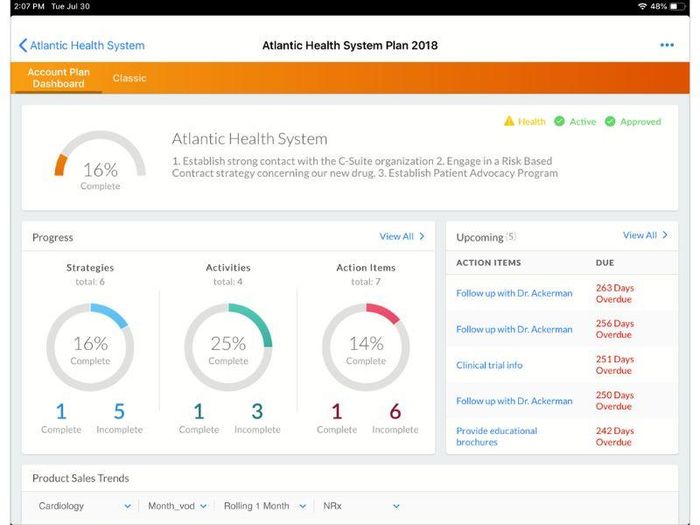Image resolution: width=700 pixels, height=525 pixels.
Task: Tap the yellow Health warning triangle icon
Action: click(x=509, y=121)
